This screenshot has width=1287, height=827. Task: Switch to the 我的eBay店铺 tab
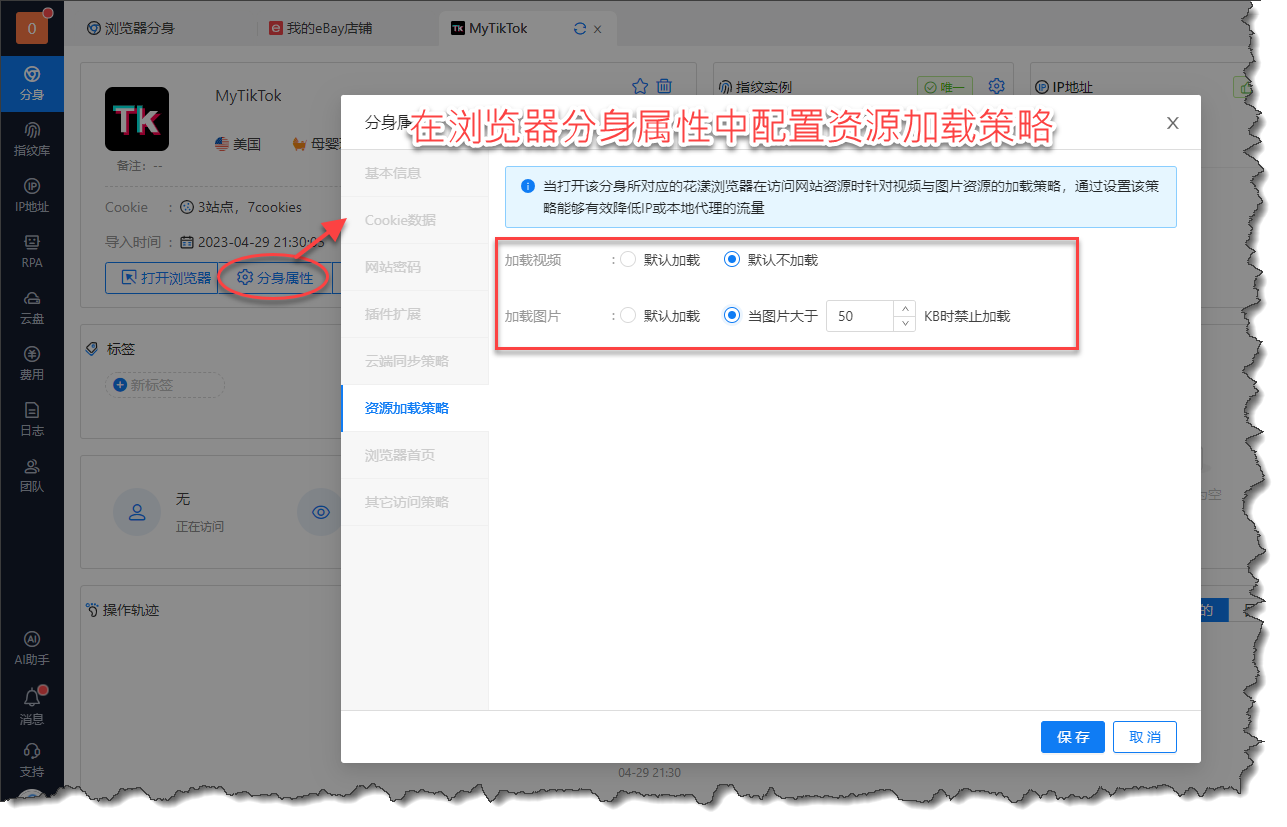321,28
